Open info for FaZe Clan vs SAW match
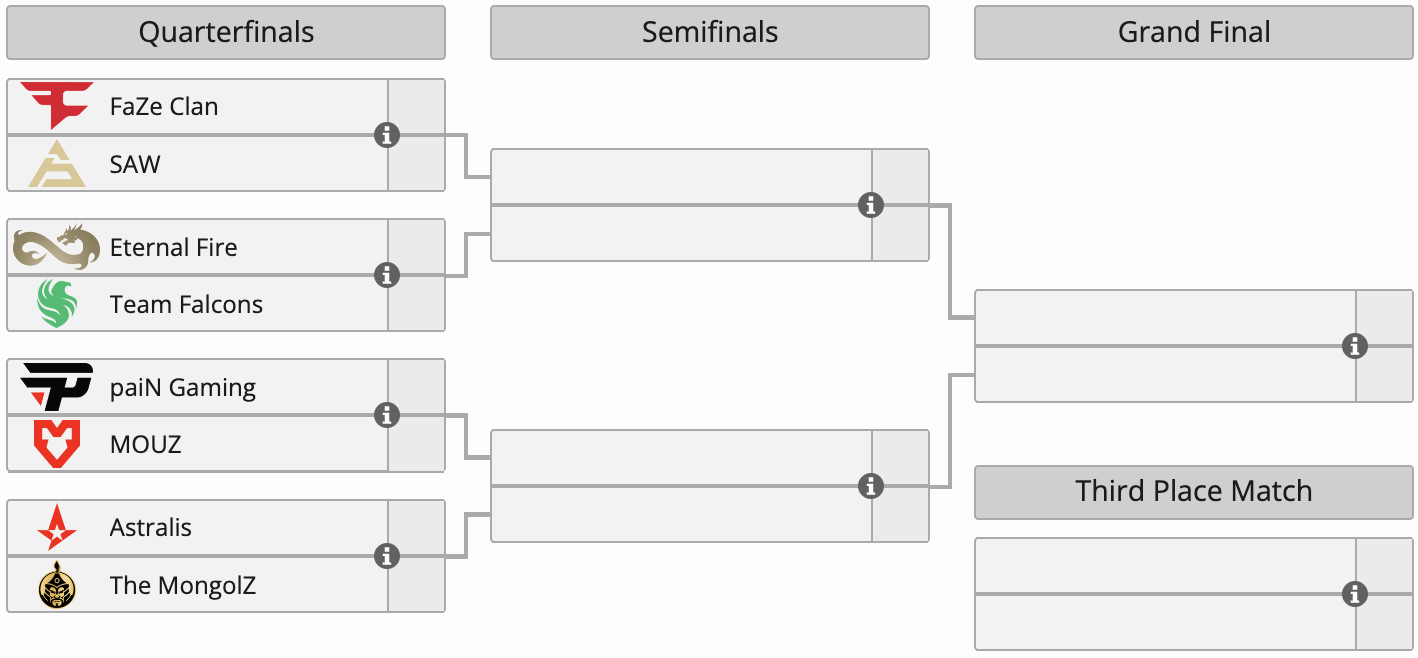 coord(387,135)
